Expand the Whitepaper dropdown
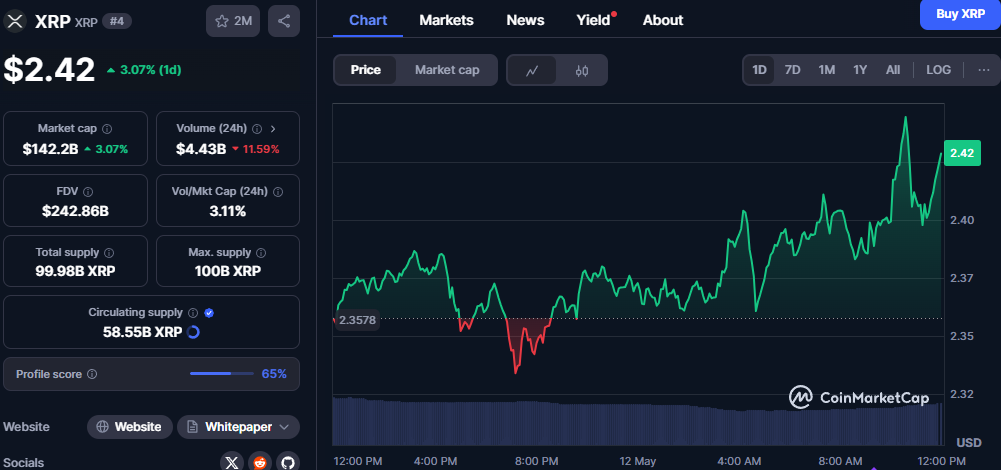This screenshot has width=1001, height=470. (238, 427)
